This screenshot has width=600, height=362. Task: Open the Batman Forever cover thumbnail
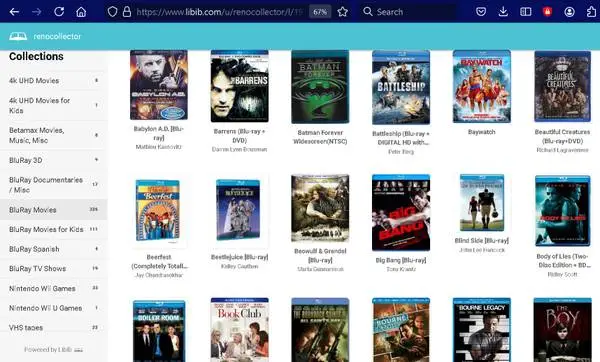click(x=320, y=87)
